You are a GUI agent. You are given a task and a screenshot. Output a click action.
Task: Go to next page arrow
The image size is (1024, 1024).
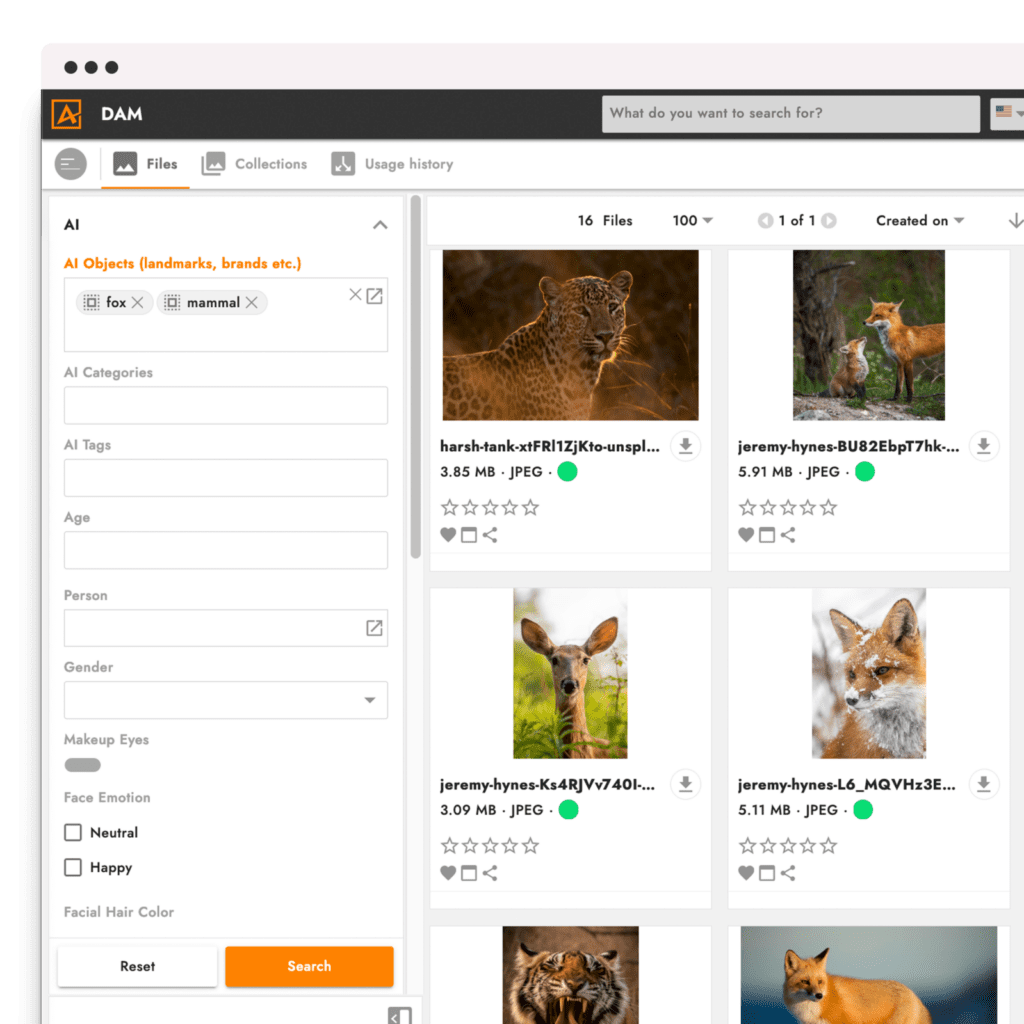pyautogui.click(x=829, y=221)
